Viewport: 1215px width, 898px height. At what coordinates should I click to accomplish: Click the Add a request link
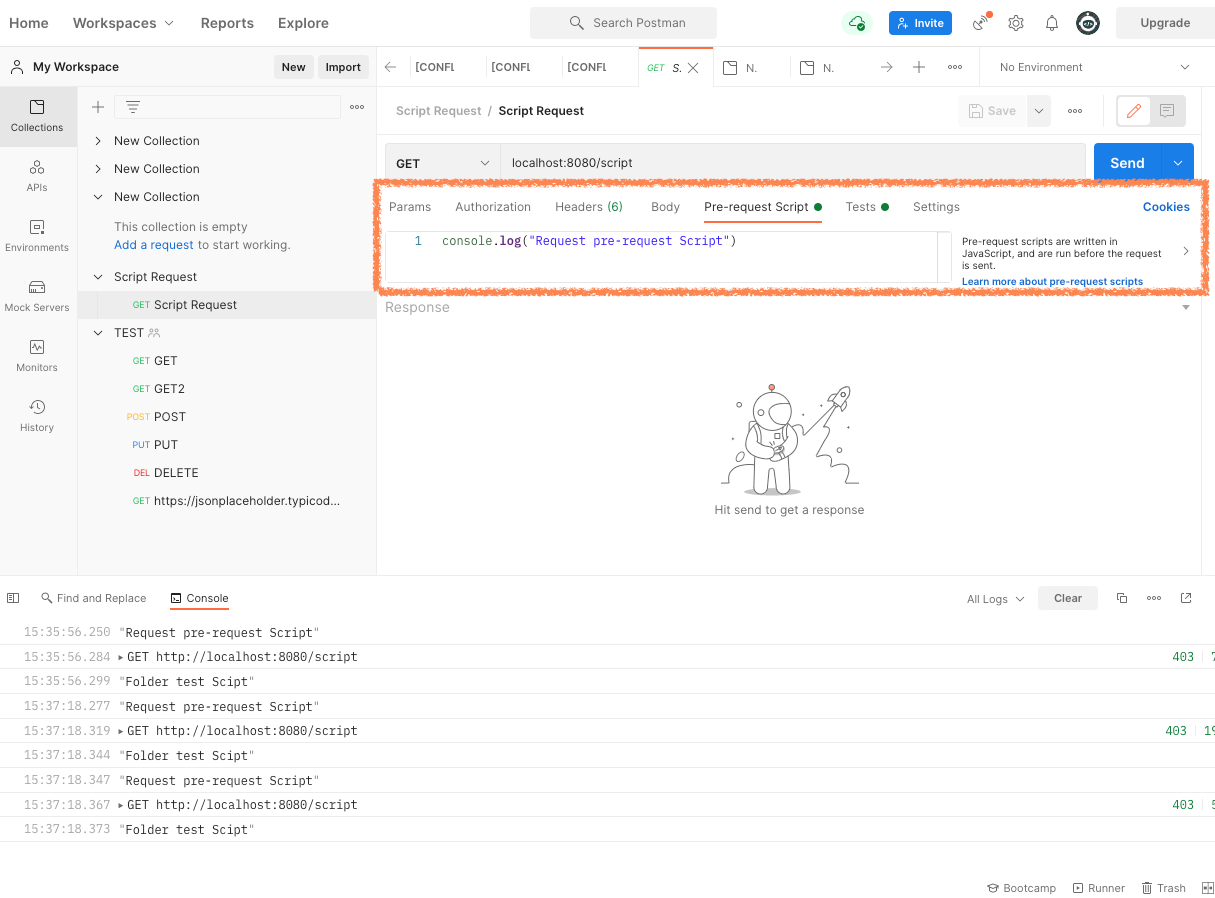point(154,245)
